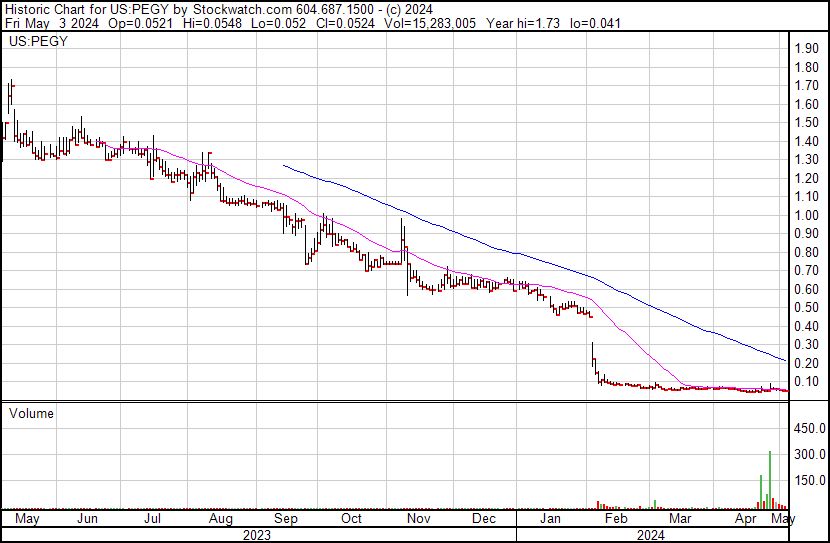Click the Cl=0.0524 closing price text
The image size is (830, 543).
(x=353, y=23)
